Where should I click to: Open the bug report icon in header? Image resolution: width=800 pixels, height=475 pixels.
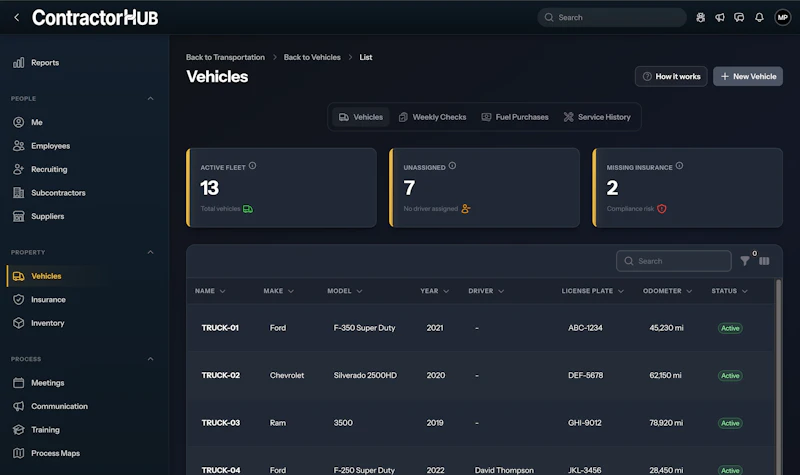(701, 17)
